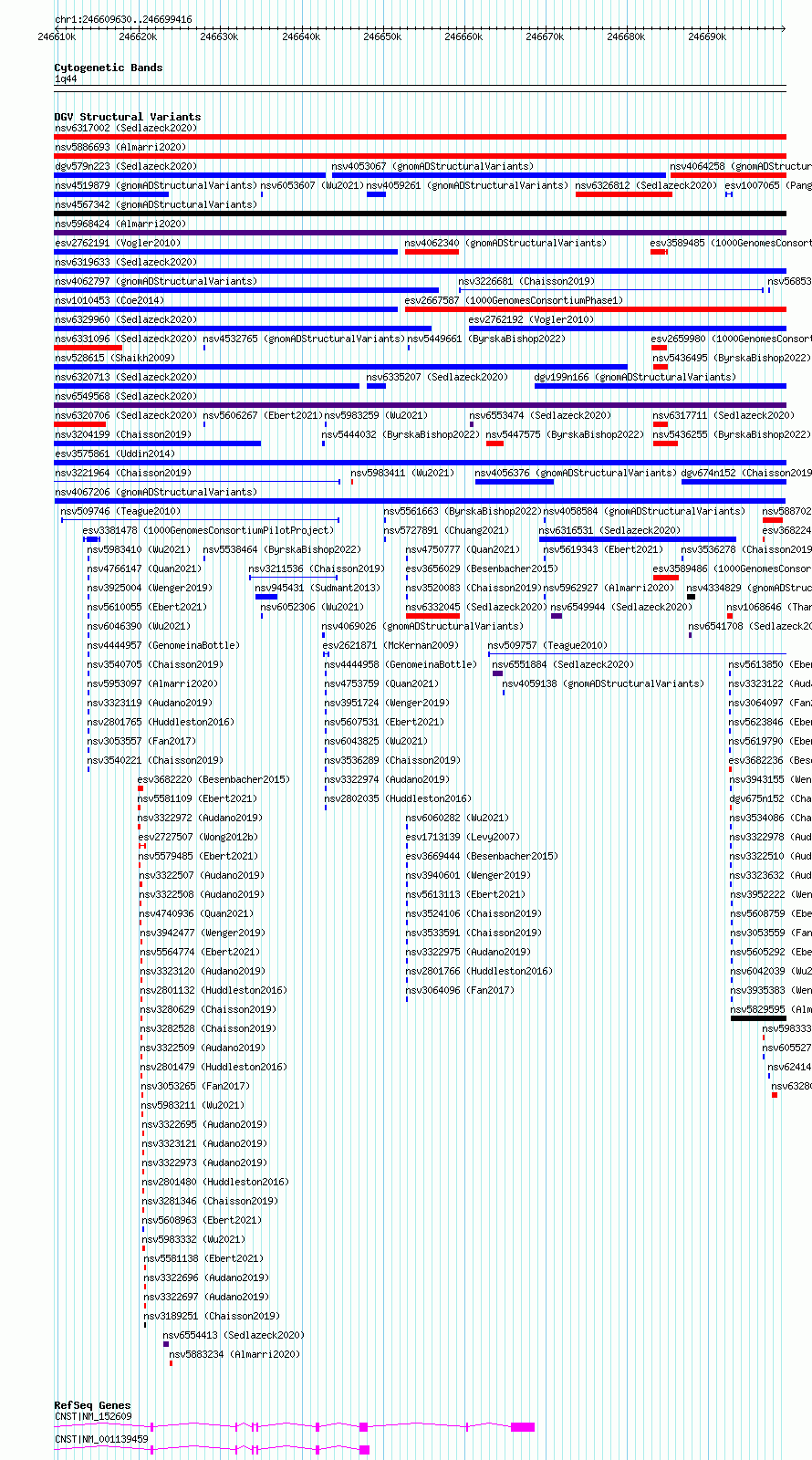
Task: Click the red bar under nsv6332045
Action: (432, 616)
